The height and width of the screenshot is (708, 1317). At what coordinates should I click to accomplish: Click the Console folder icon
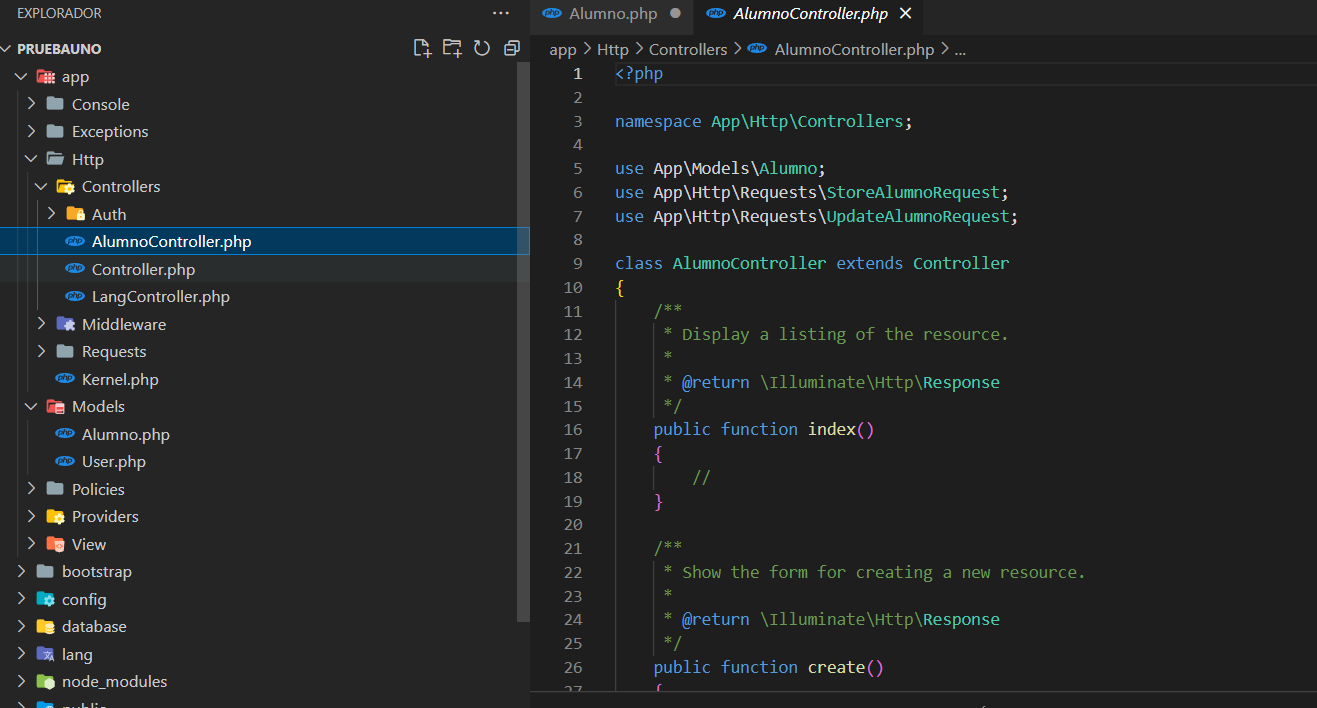tap(56, 104)
